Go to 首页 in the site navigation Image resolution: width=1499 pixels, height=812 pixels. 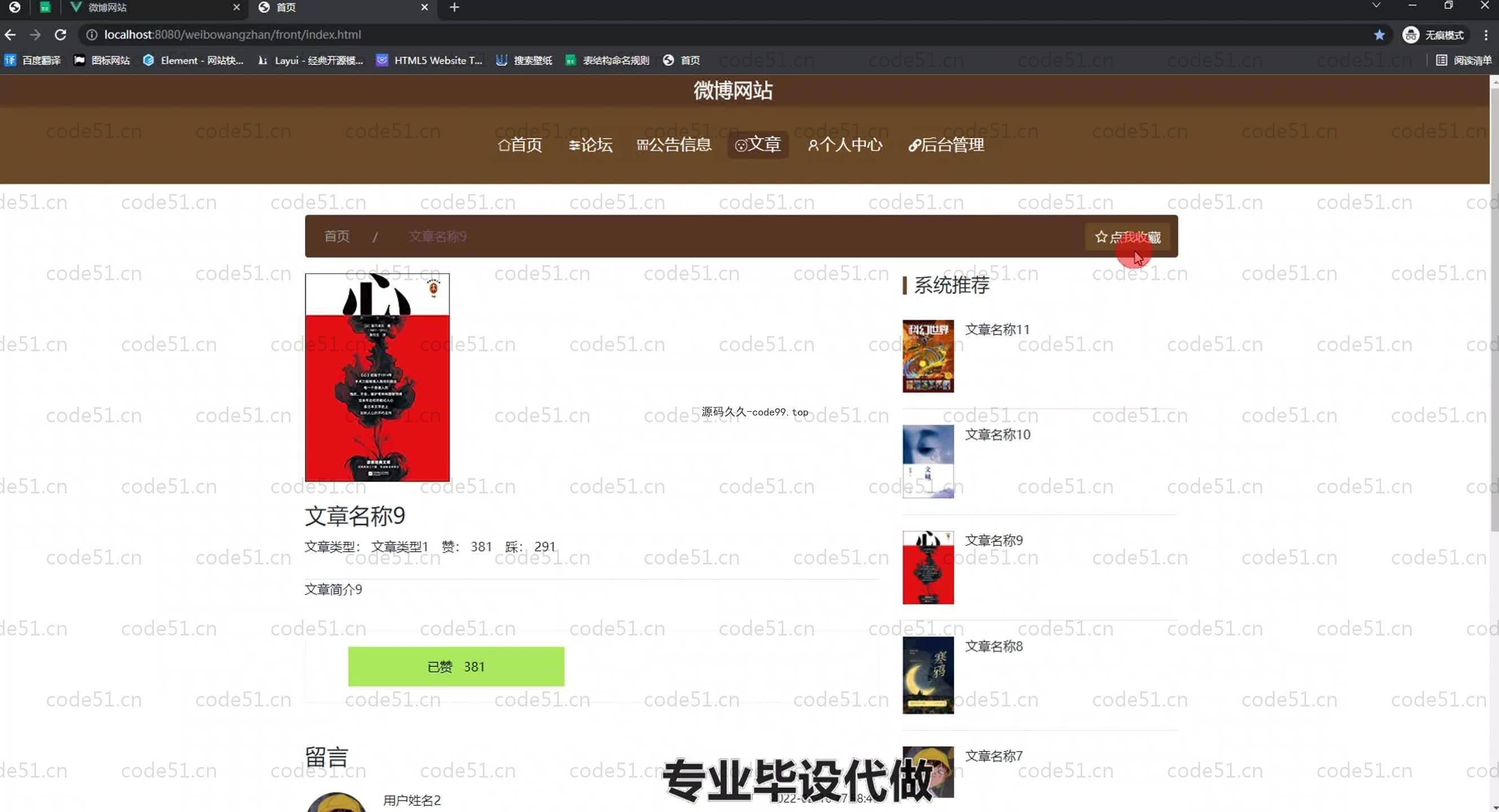tap(519, 145)
